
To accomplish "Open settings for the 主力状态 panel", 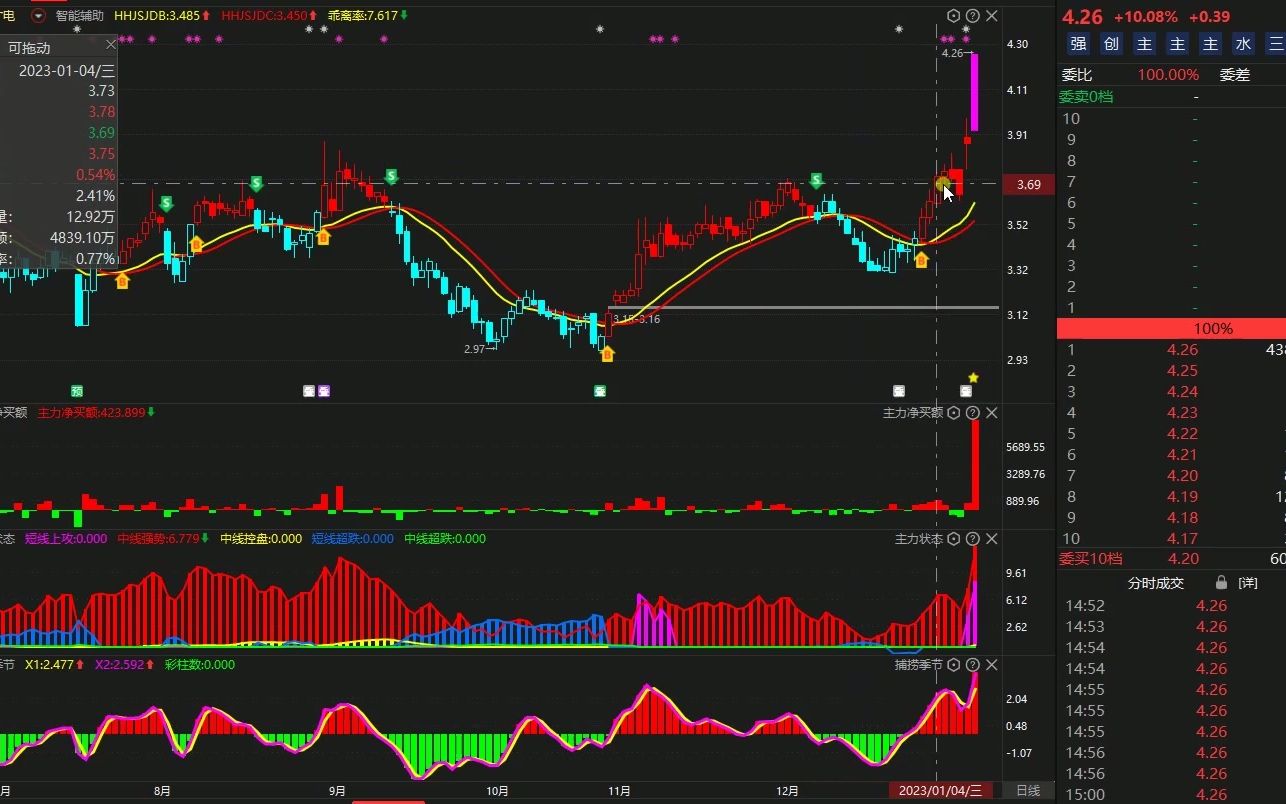I will pyautogui.click(x=954, y=539).
